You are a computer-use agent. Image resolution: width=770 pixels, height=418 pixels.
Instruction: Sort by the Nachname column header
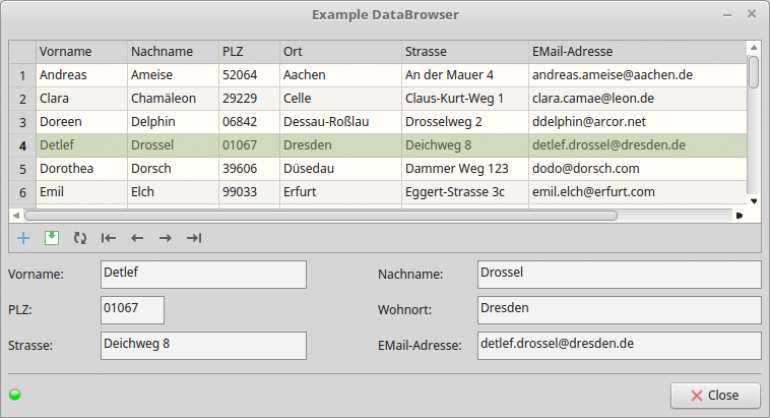tap(173, 51)
